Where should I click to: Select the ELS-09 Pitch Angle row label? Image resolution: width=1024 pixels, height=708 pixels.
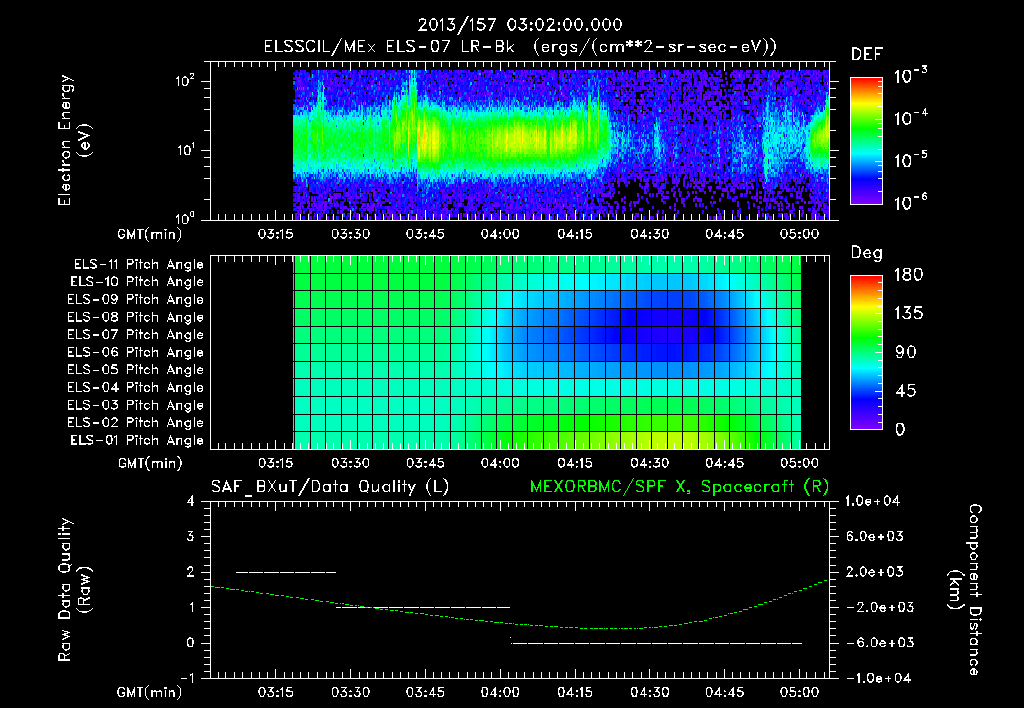click(x=135, y=300)
